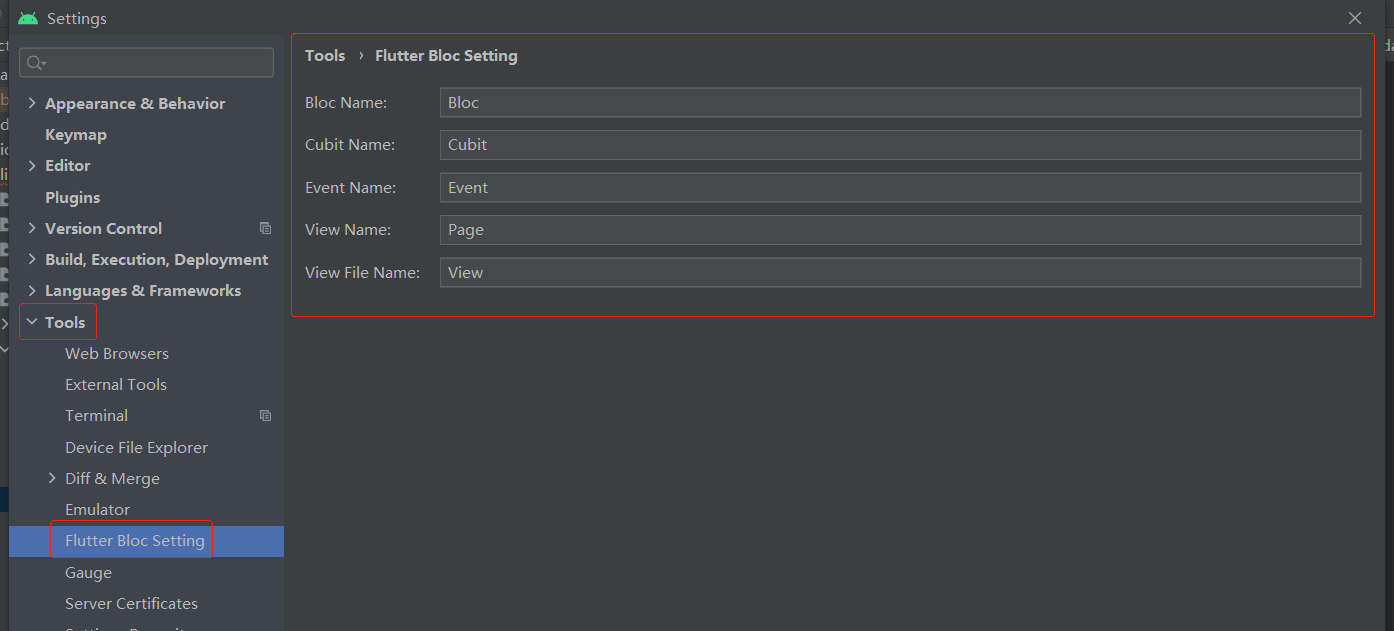Open Plugins settings
The width and height of the screenshot is (1394, 631).
[x=73, y=197]
